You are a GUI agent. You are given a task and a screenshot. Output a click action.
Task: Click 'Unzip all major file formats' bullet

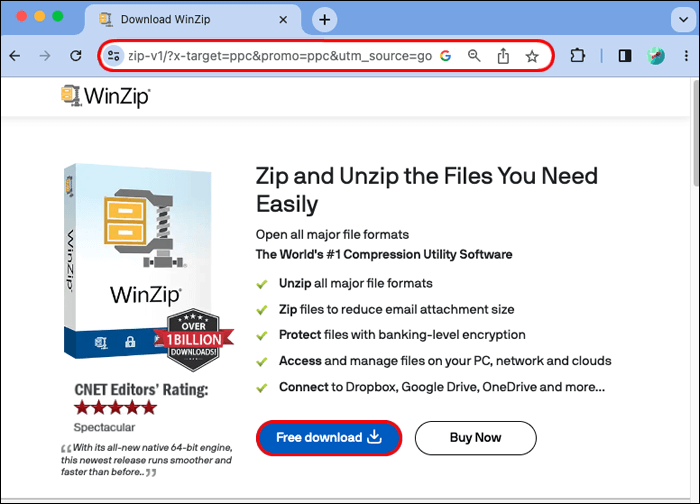coord(356,283)
